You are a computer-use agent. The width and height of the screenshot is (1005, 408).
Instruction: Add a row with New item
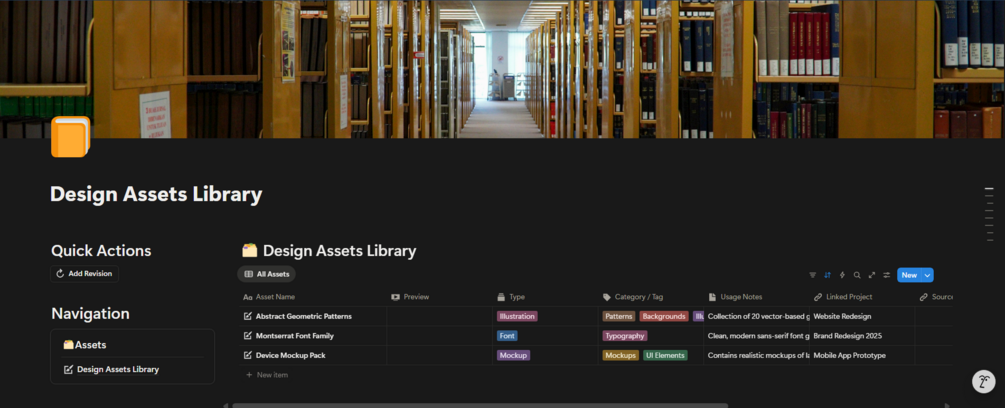pyautogui.click(x=267, y=375)
